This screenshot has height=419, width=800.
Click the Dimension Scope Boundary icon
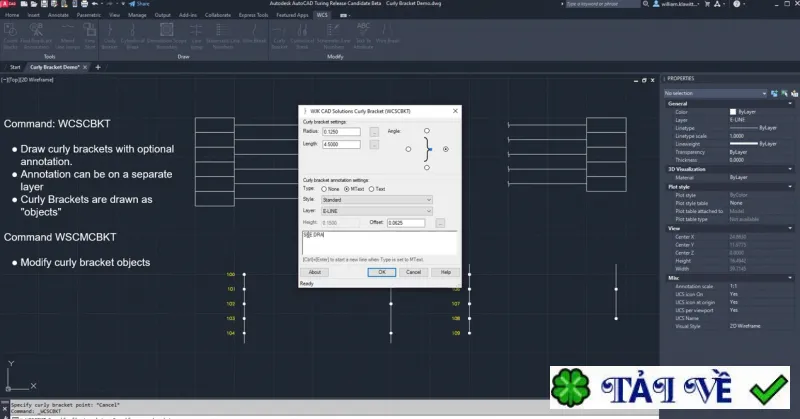pos(166,36)
